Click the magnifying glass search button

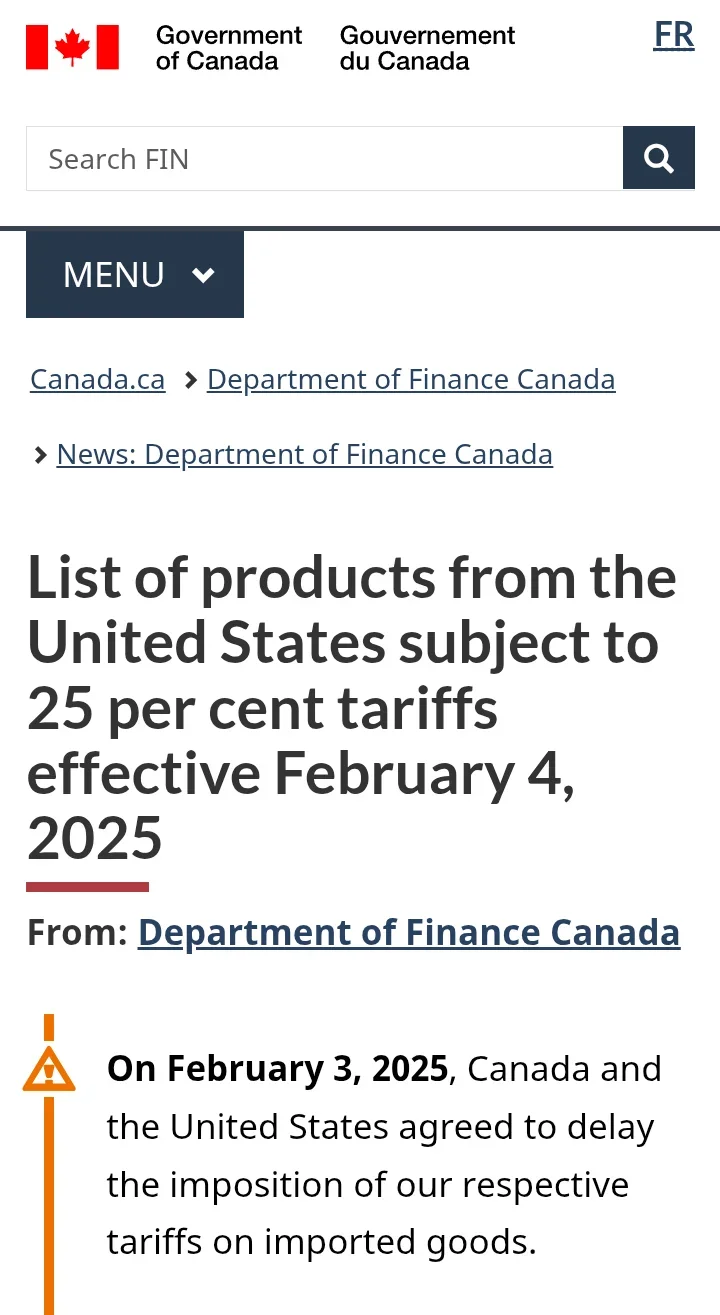pyautogui.click(x=658, y=158)
